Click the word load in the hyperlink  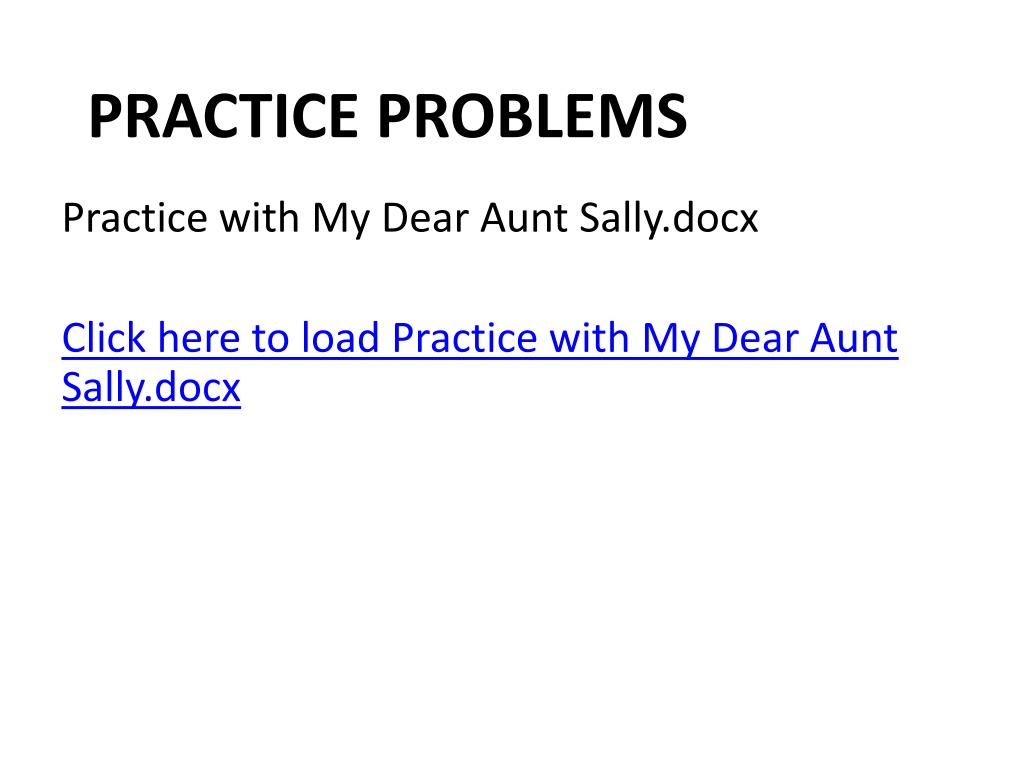(340, 338)
